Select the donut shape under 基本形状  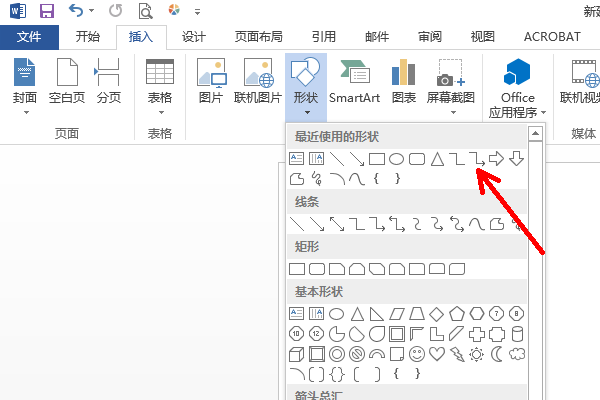pos(337,354)
